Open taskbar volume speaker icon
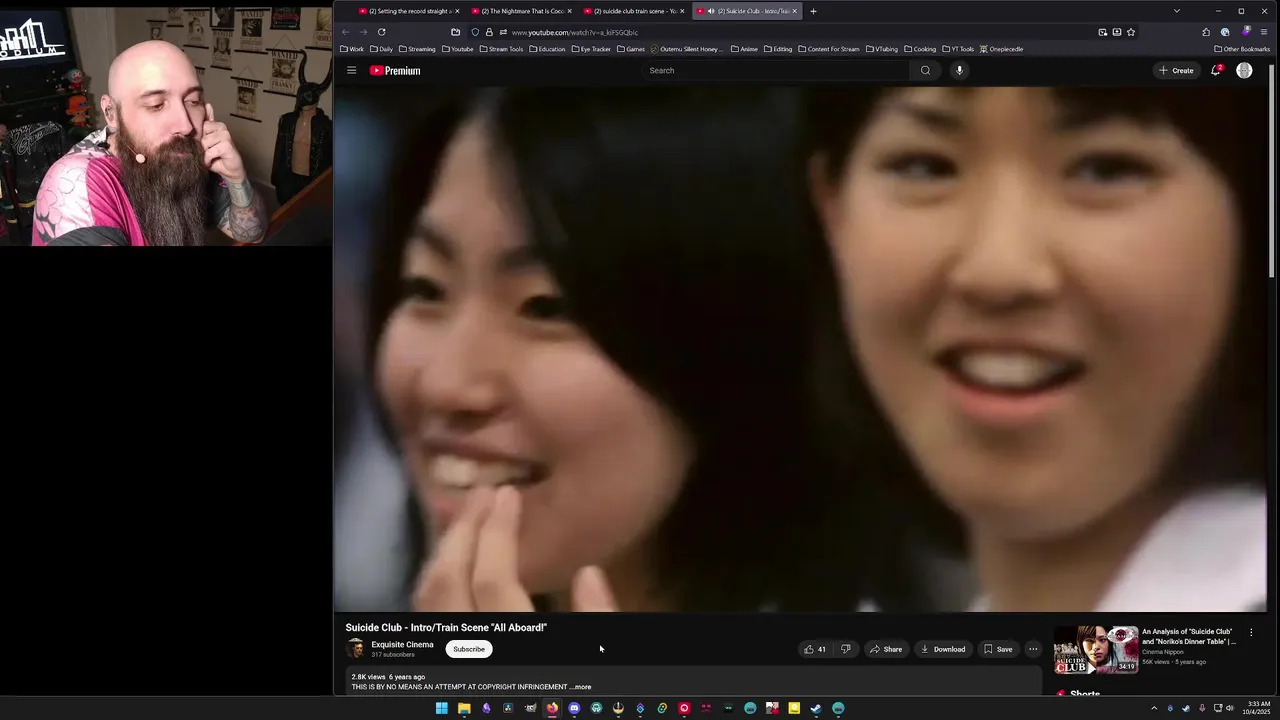The height and width of the screenshot is (720, 1280). (x=1230, y=708)
